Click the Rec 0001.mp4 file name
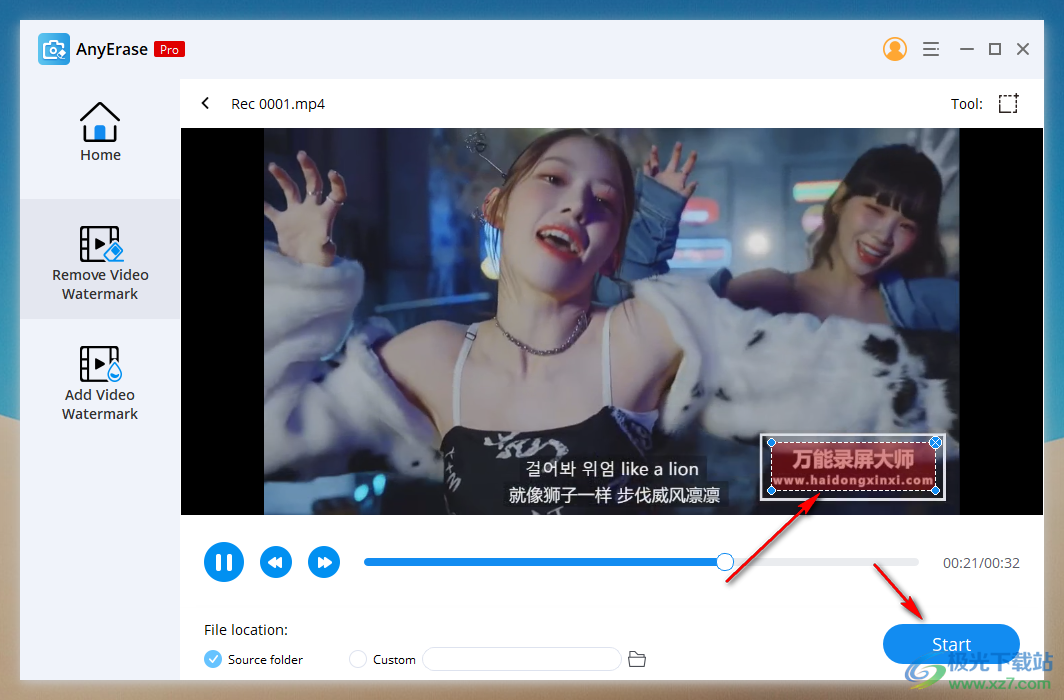This screenshot has width=1064, height=700. point(278,103)
